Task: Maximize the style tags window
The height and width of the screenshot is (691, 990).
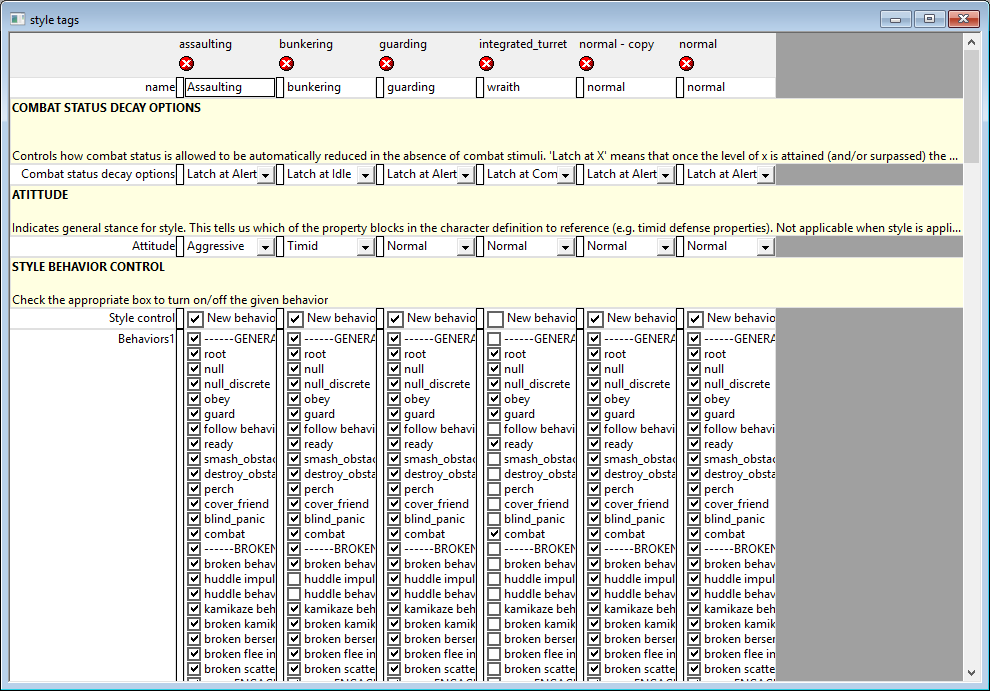Action: pyautogui.click(x=929, y=19)
